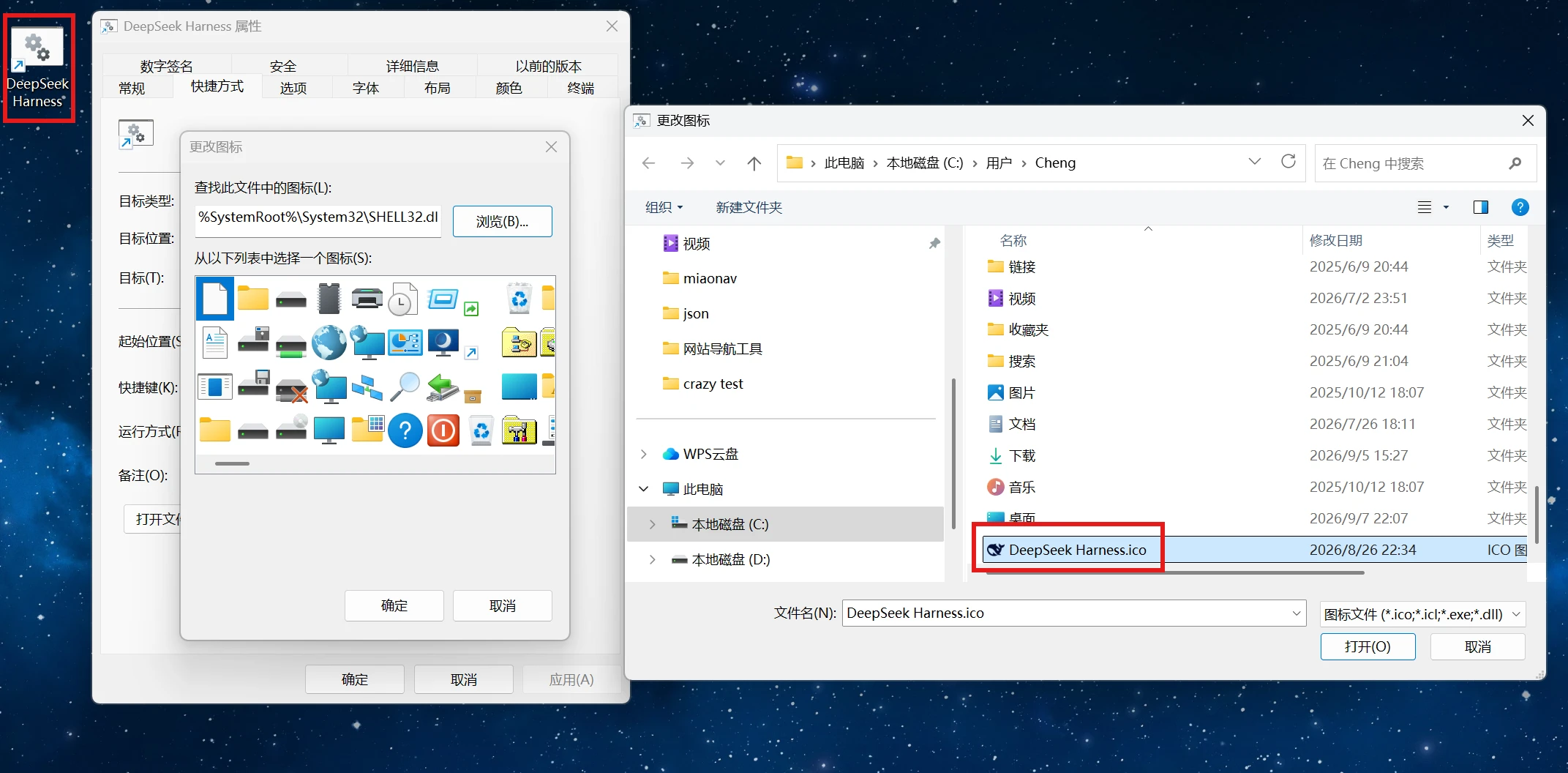Open the 文件名 combo box dropdown
Viewport: 1568px width, 773px height.
(1297, 613)
